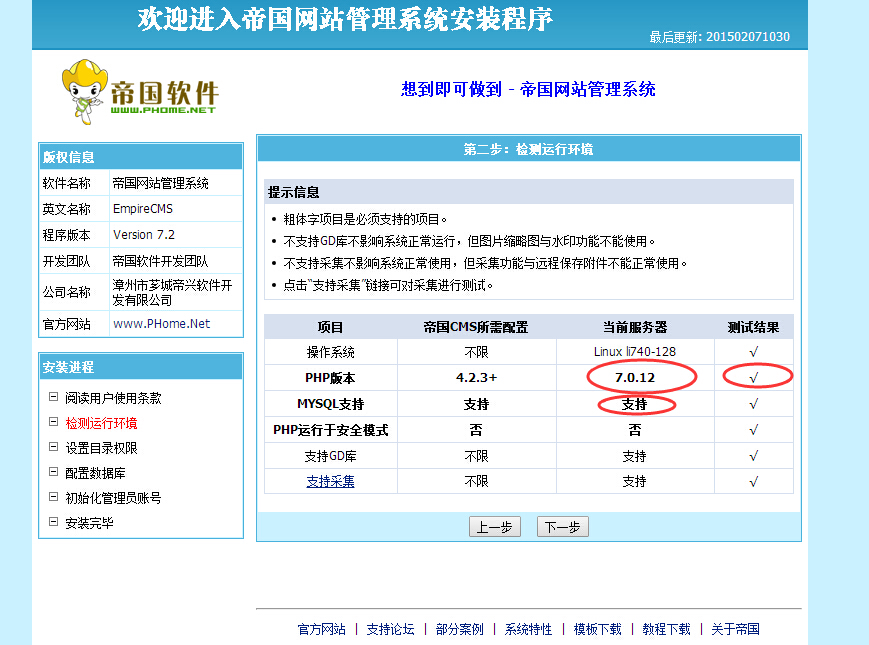Click the Linux li740-128 server value
Image resolution: width=869 pixels, height=645 pixels.
[x=635, y=352]
